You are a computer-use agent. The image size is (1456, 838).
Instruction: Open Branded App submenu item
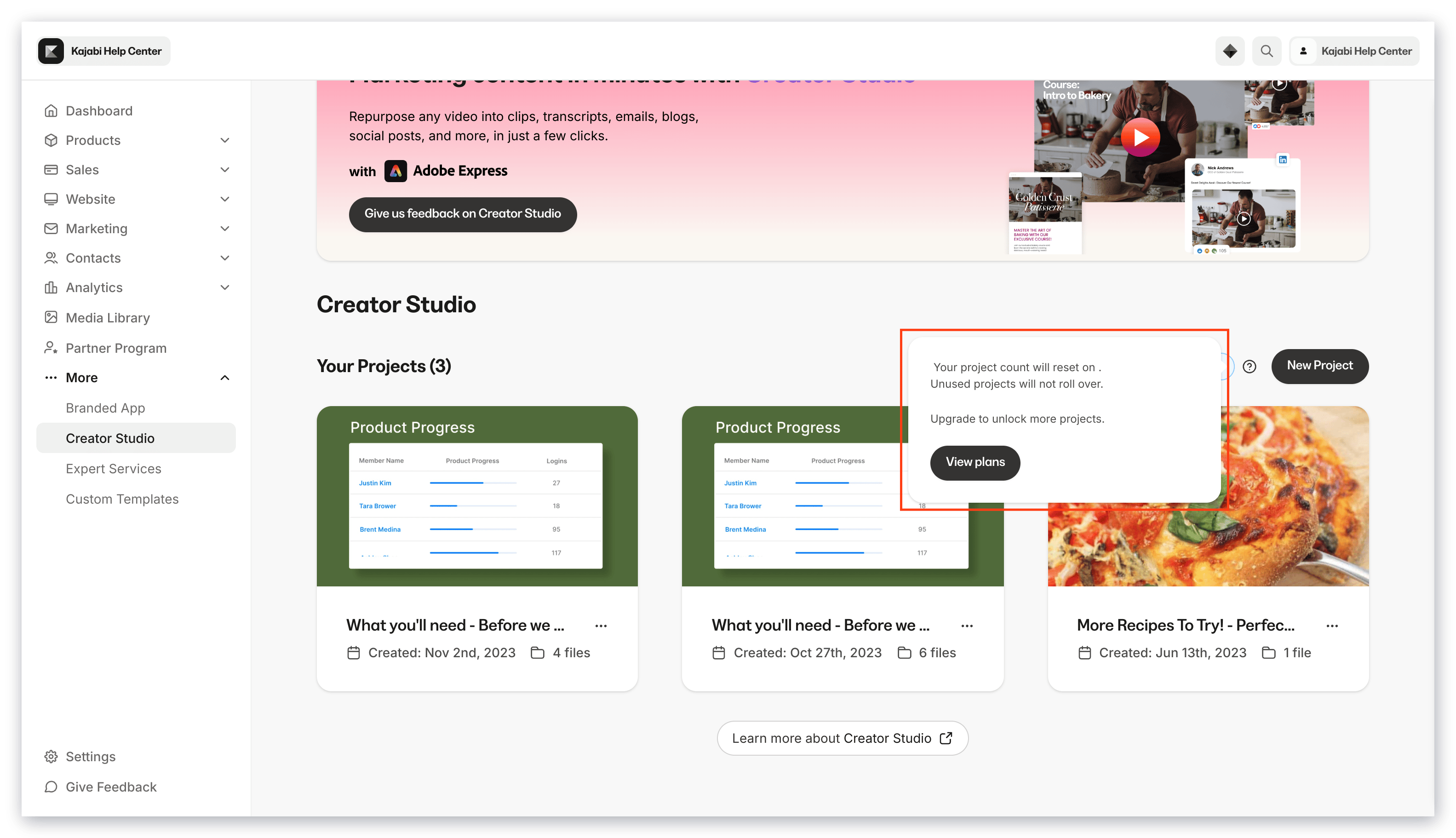click(105, 408)
